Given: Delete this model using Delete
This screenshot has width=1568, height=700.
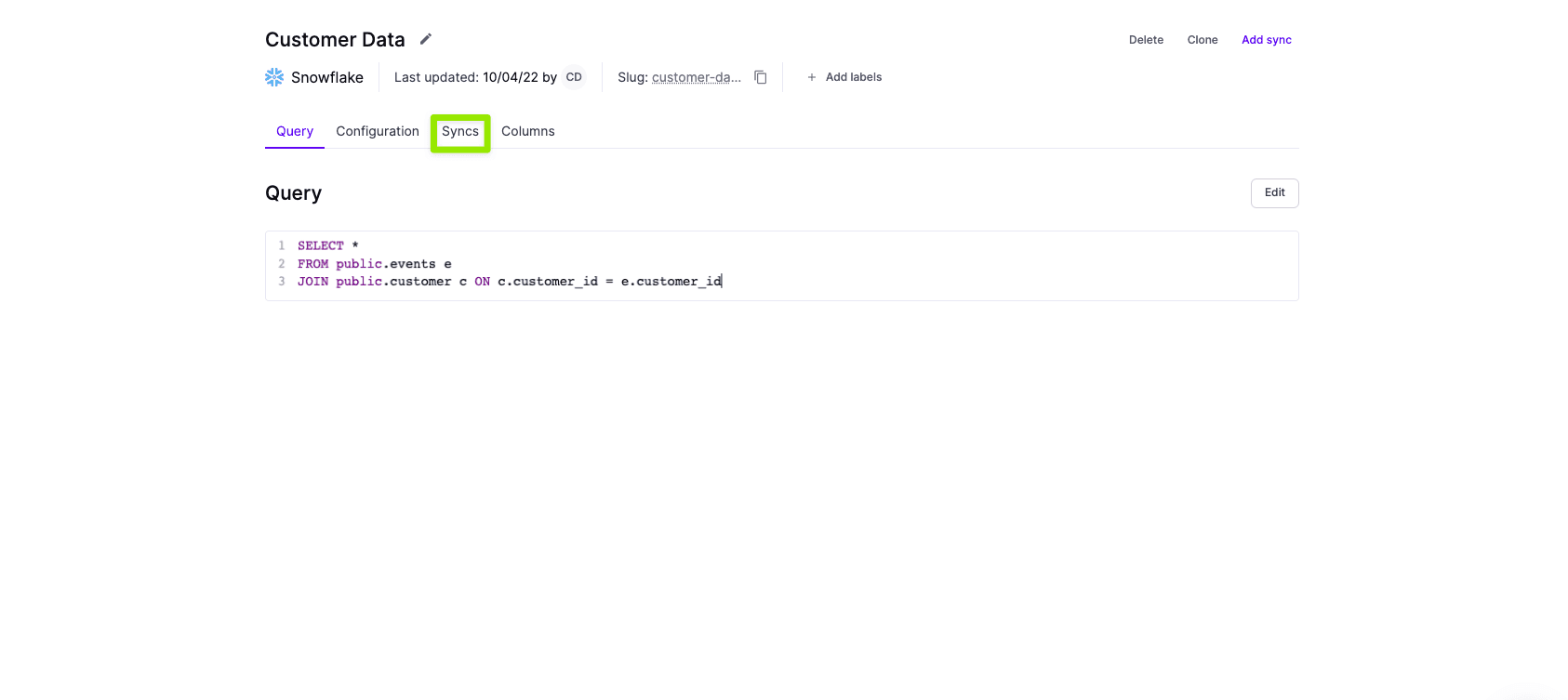Looking at the screenshot, I should 1146,40.
